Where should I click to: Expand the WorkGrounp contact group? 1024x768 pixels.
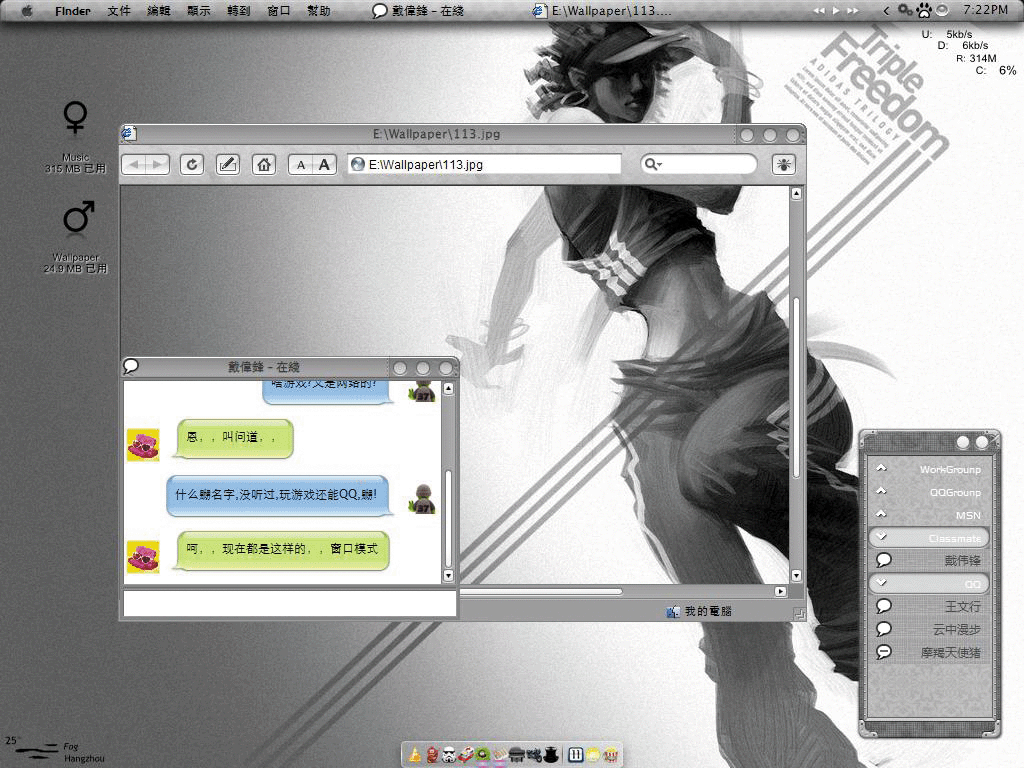click(929, 469)
